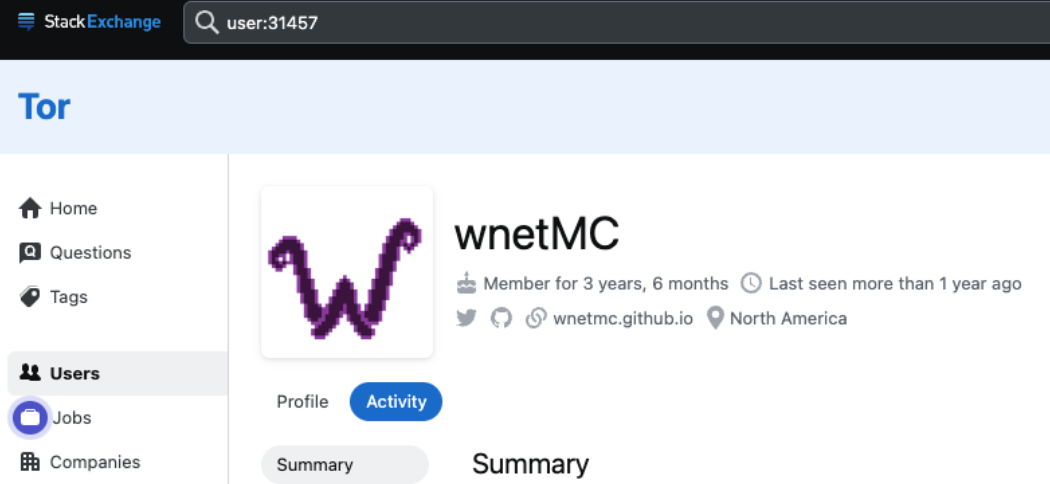Click the Tags label icon
Viewport: 1050px width, 484px height.
(30, 297)
